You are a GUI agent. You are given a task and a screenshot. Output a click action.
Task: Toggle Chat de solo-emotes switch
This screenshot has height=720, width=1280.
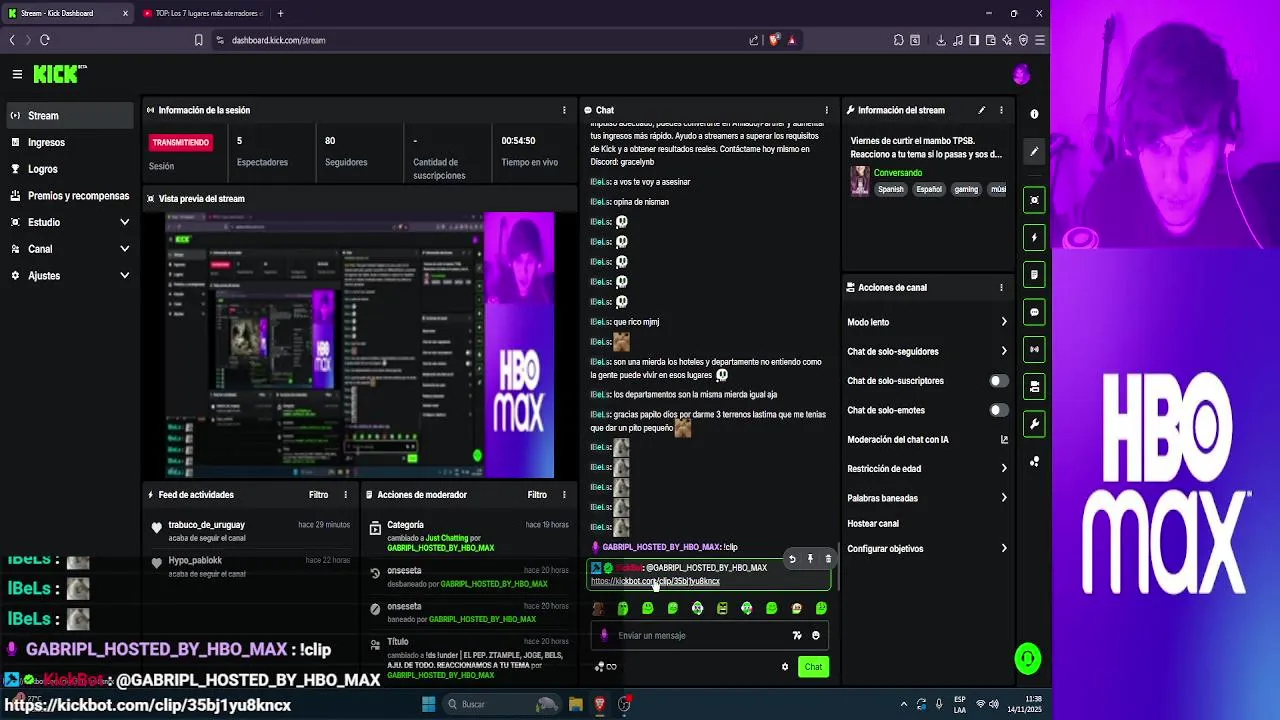(998, 410)
